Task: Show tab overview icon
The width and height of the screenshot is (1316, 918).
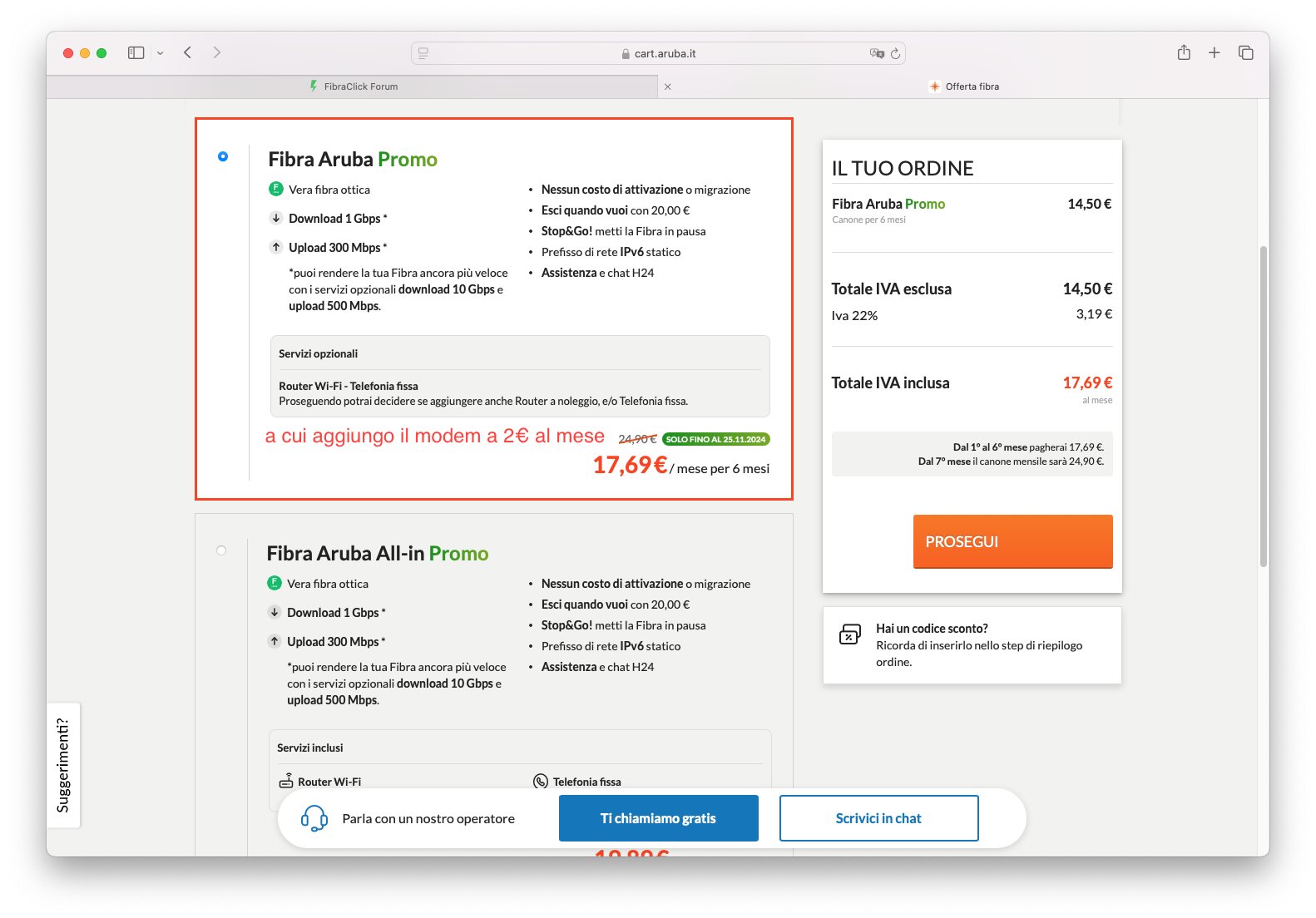Action: pyautogui.click(x=1245, y=52)
